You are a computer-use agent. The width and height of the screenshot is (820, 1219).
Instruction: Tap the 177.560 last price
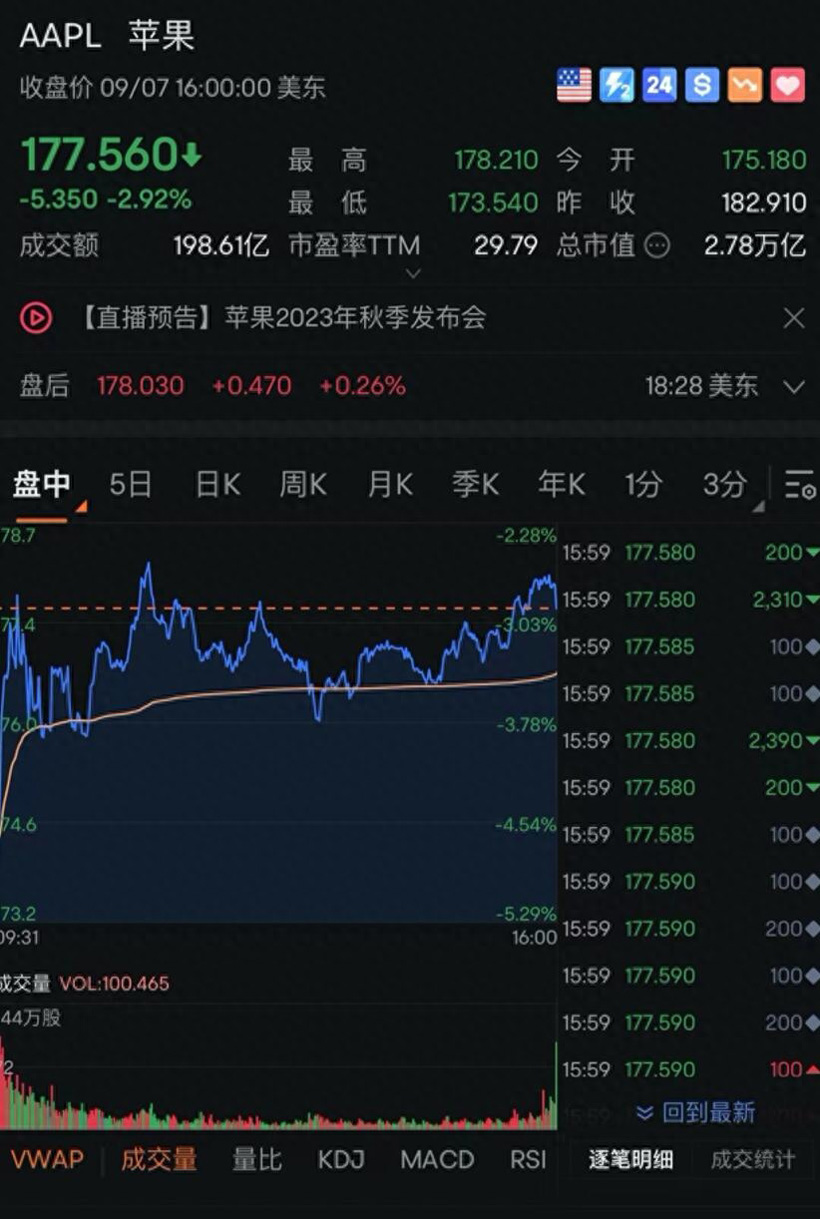pyautogui.click(x=110, y=155)
